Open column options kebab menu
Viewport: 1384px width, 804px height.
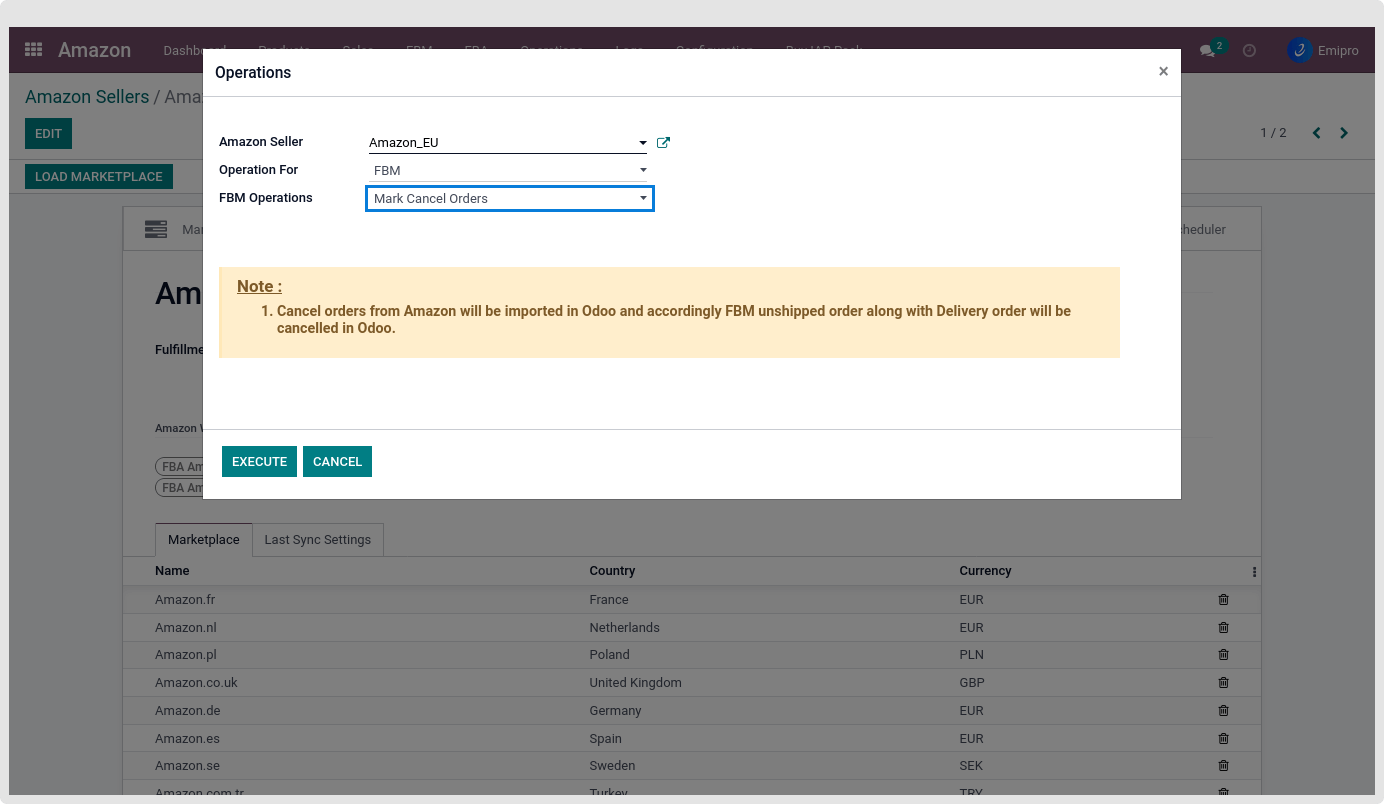[x=1254, y=572]
